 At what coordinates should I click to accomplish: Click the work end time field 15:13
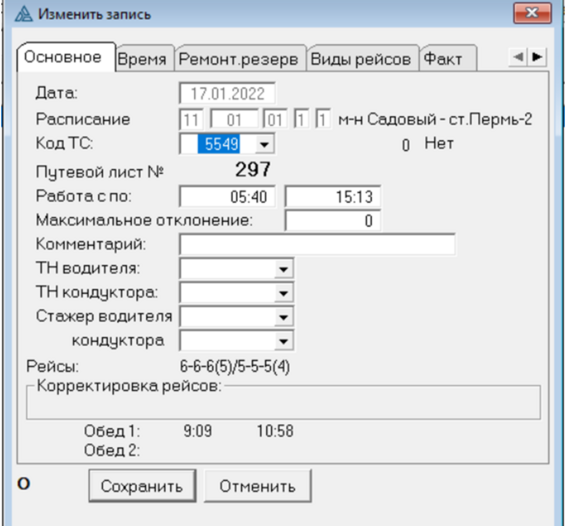(x=333, y=197)
